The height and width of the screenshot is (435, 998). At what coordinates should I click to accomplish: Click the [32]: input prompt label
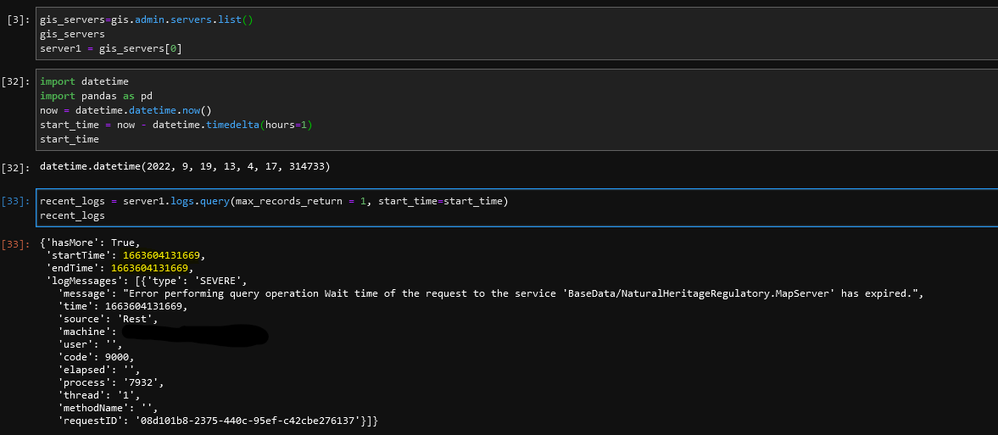[x=15, y=81]
